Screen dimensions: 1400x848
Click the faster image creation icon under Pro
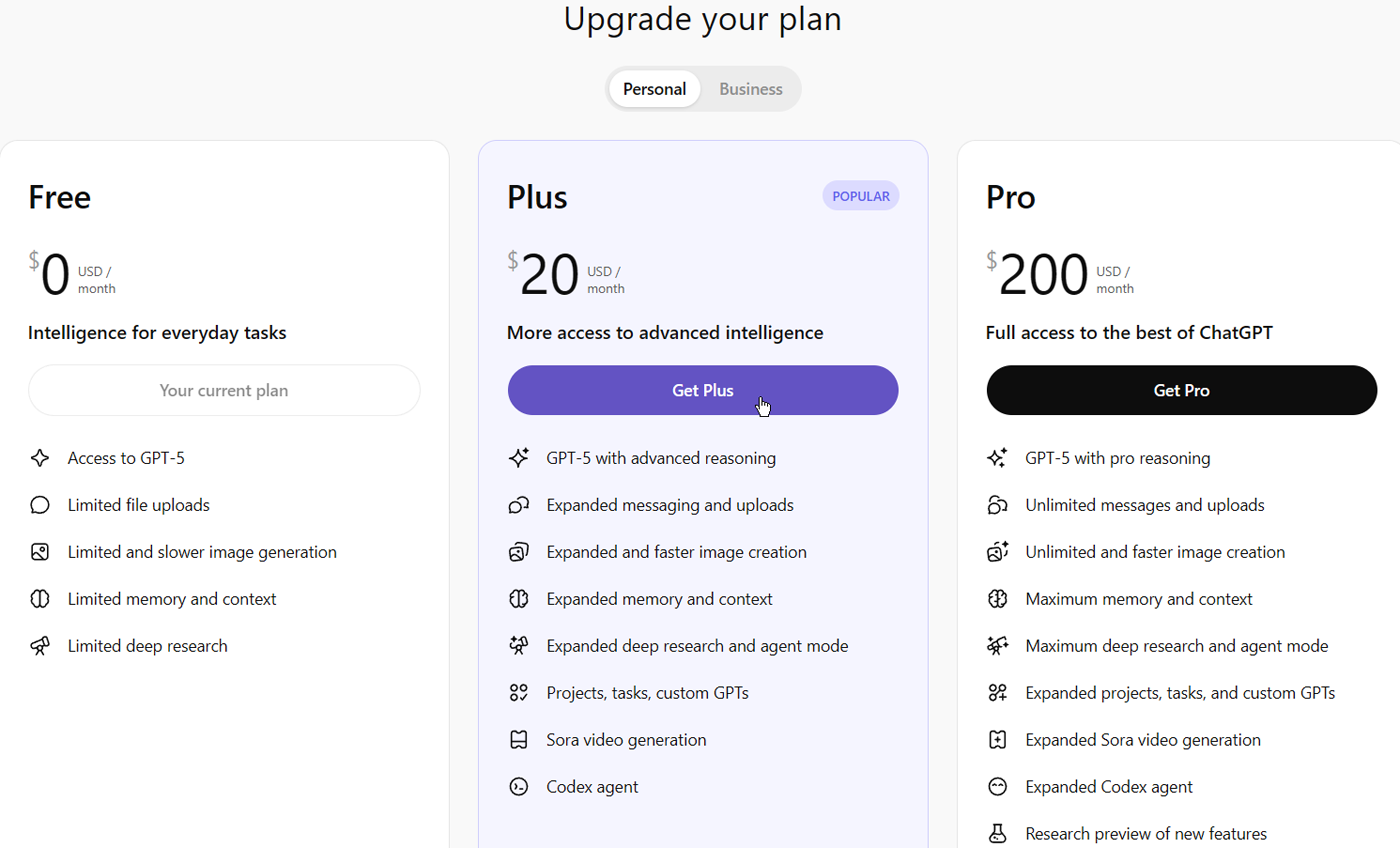(997, 551)
